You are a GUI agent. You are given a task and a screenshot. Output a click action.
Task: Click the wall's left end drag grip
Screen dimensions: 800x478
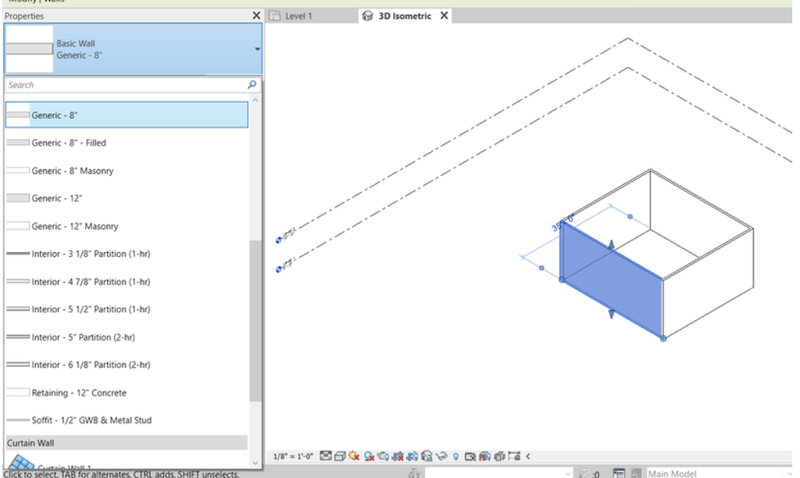coord(562,280)
